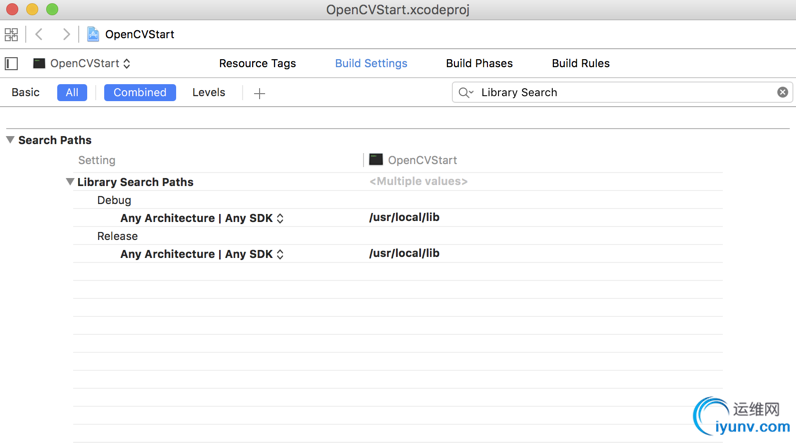Go back with the left chevron
The image size is (796, 443).
tap(39, 35)
